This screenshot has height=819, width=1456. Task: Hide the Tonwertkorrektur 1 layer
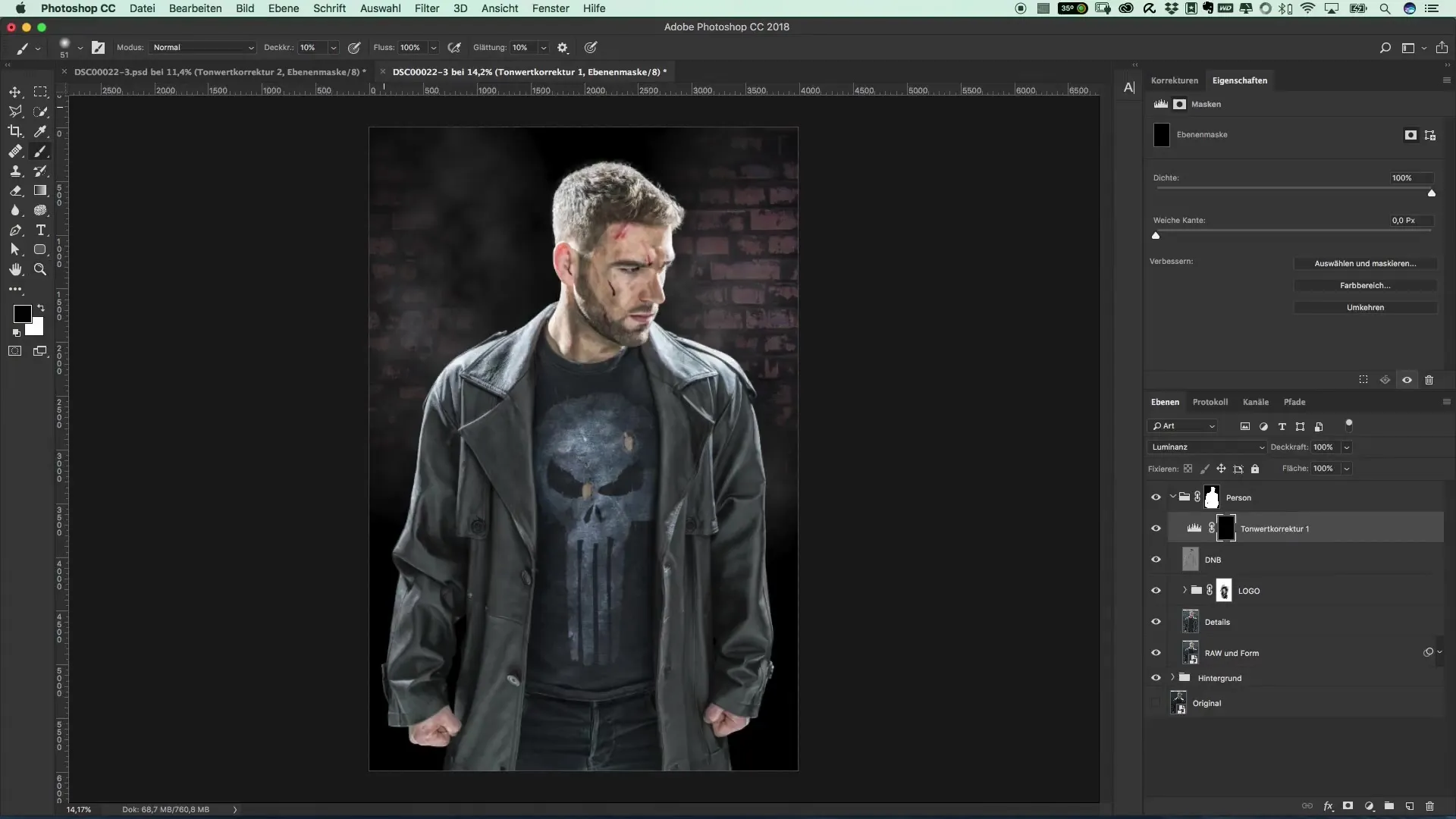coord(1156,529)
